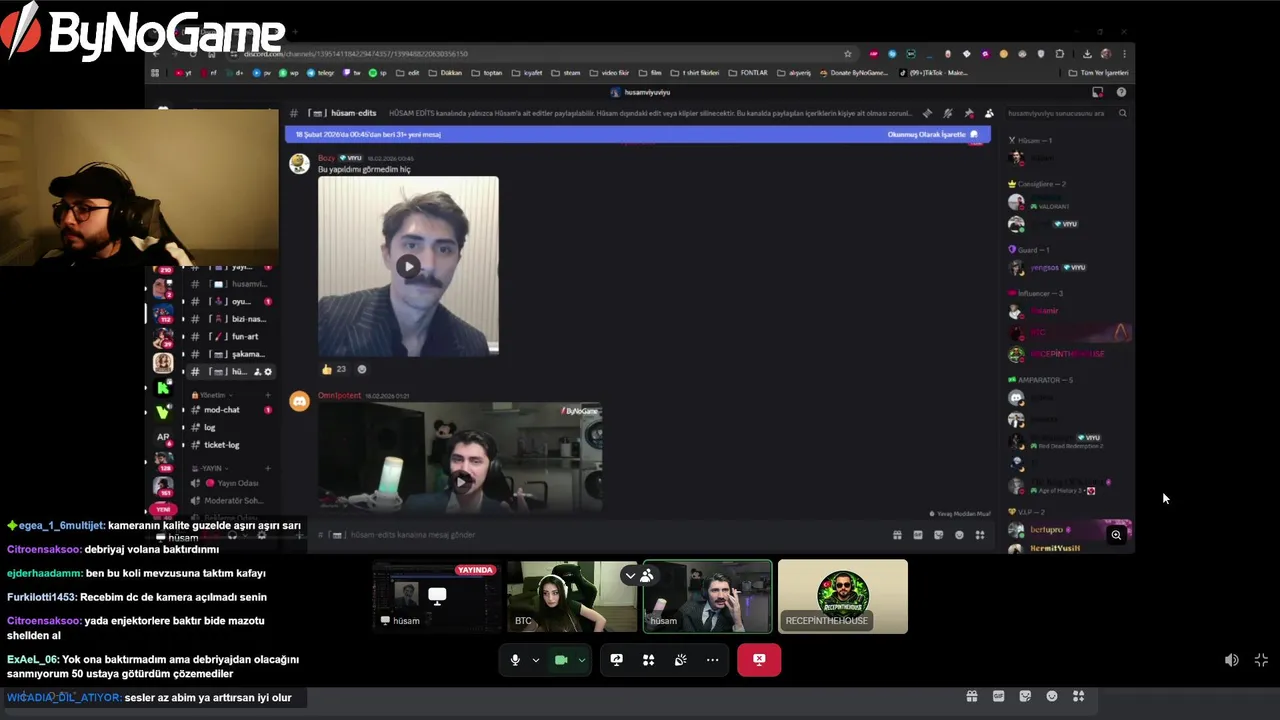The height and width of the screenshot is (720, 1280).
Task: Toggle the green camera button
Action: click(561, 660)
